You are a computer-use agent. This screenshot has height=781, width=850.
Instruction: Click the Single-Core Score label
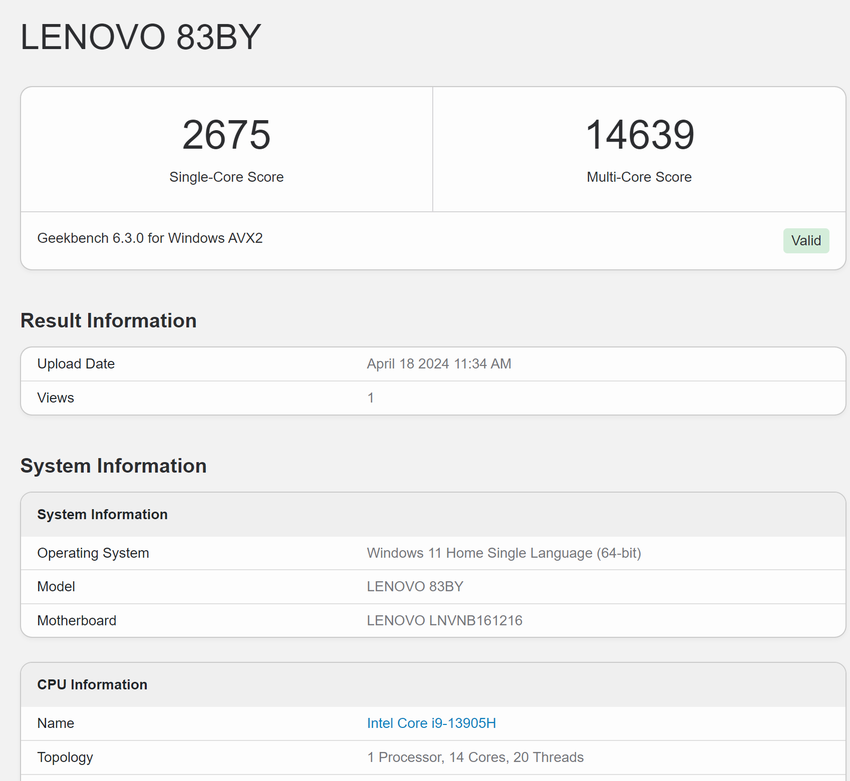pyautogui.click(x=226, y=177)
